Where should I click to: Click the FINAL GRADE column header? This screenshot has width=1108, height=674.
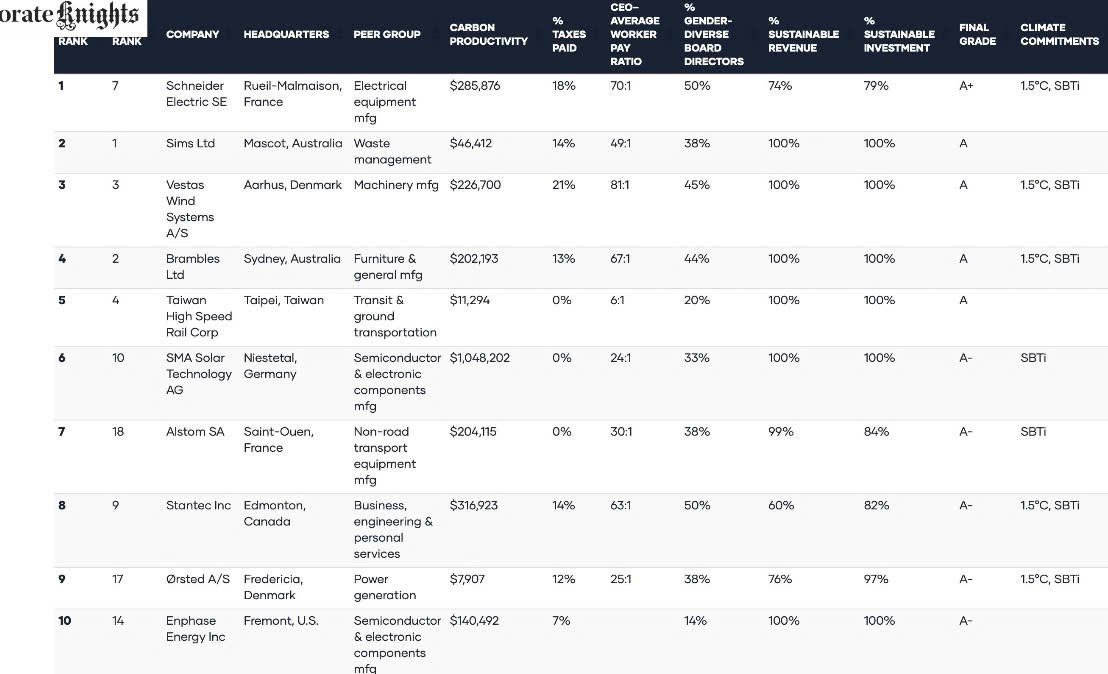click(977, 34)
